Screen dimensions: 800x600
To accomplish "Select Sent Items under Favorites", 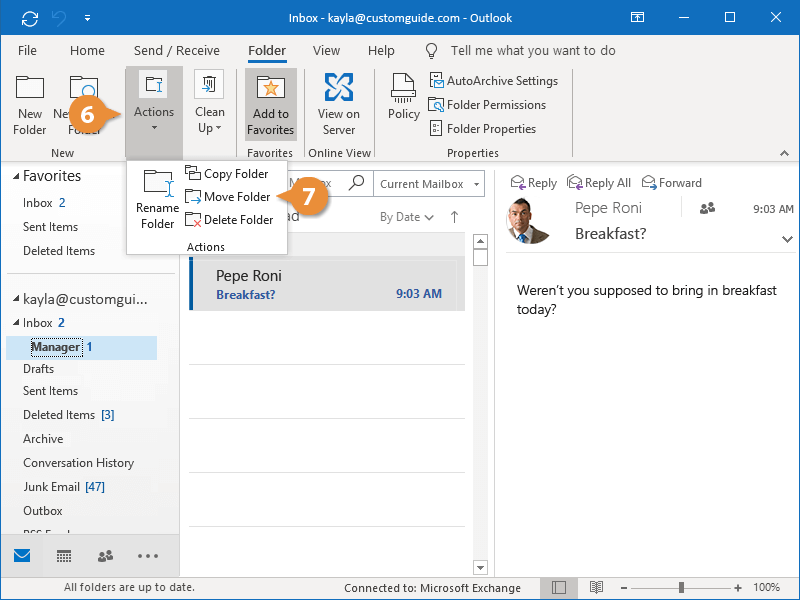I will point(51,227).
